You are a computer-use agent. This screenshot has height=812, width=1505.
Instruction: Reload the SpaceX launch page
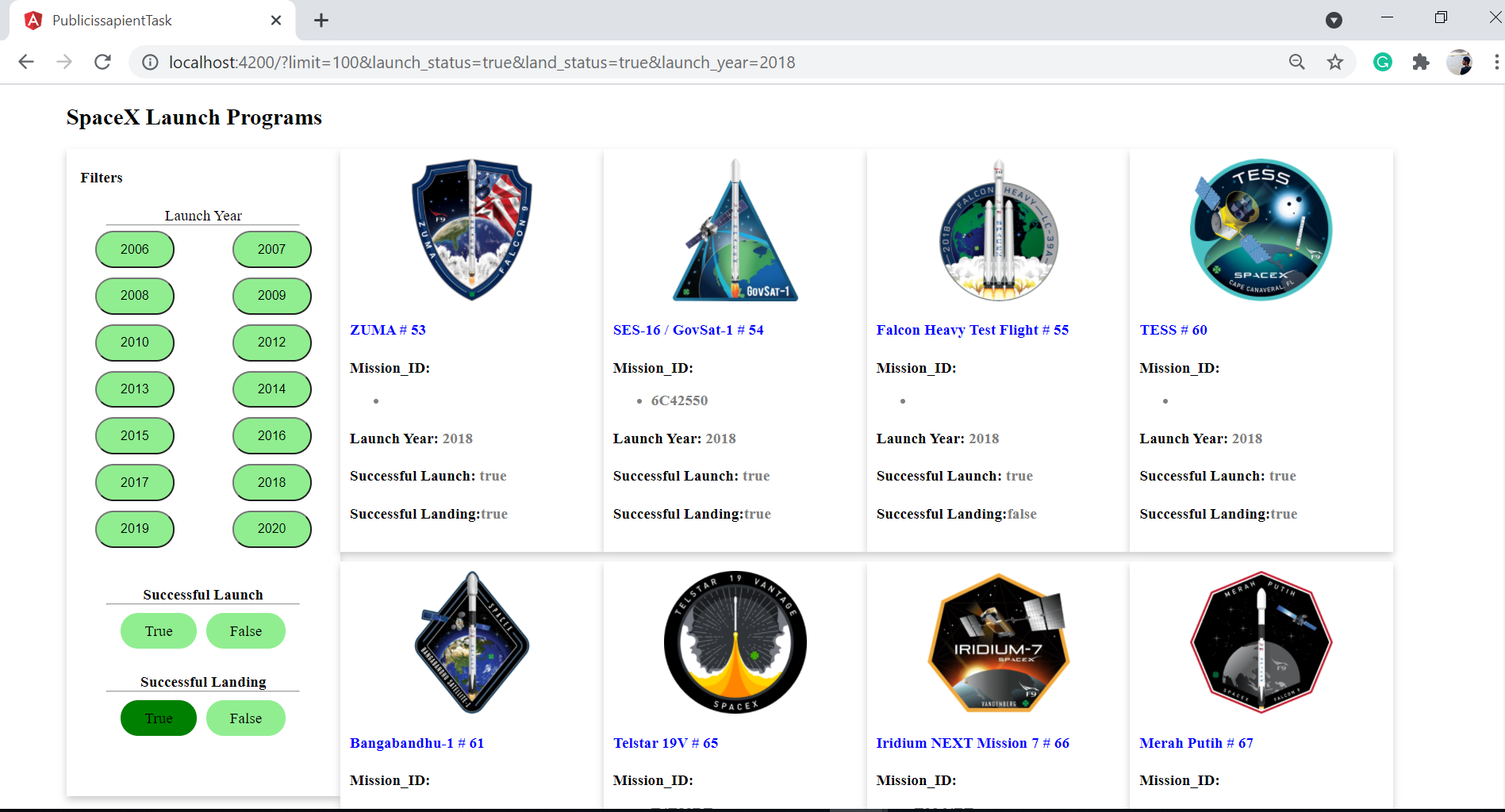[x=102, y=62]
